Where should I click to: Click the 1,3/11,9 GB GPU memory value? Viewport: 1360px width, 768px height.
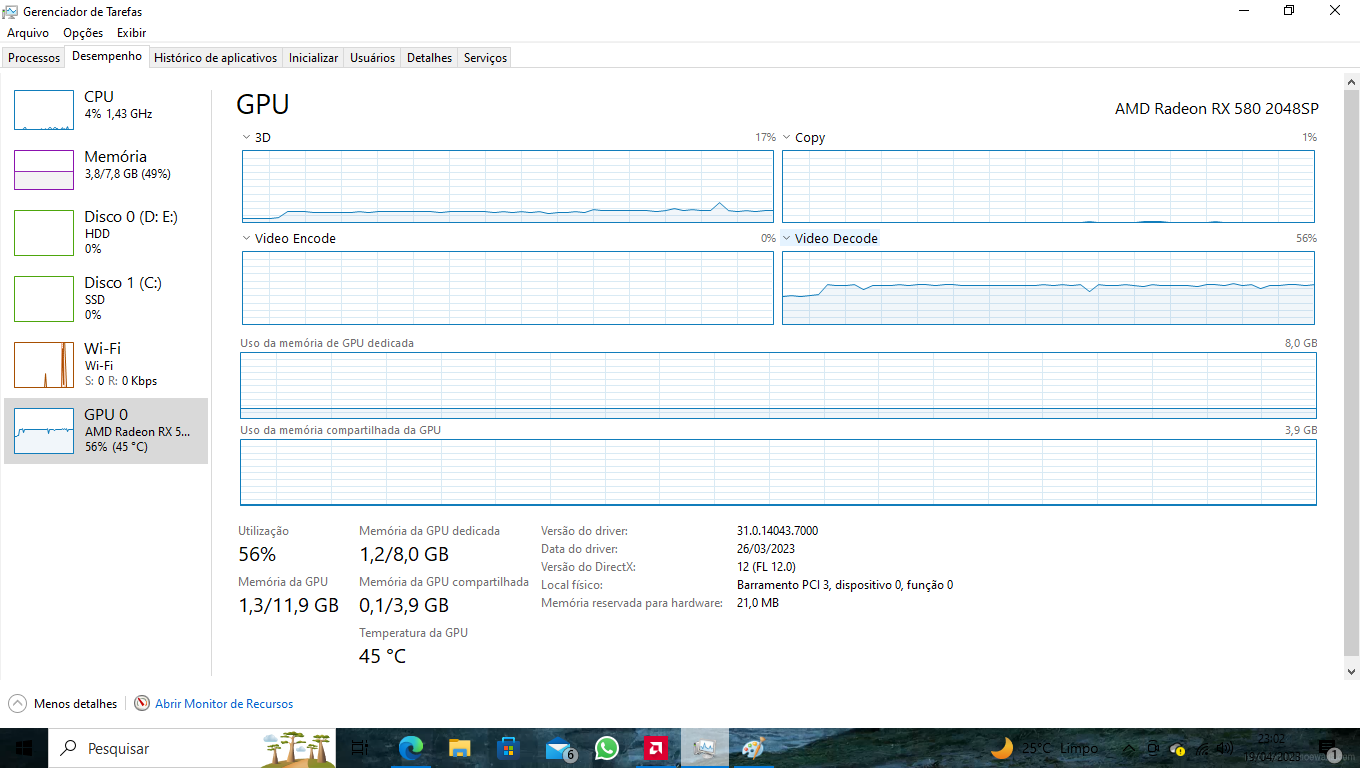click(x=288, y=605)
